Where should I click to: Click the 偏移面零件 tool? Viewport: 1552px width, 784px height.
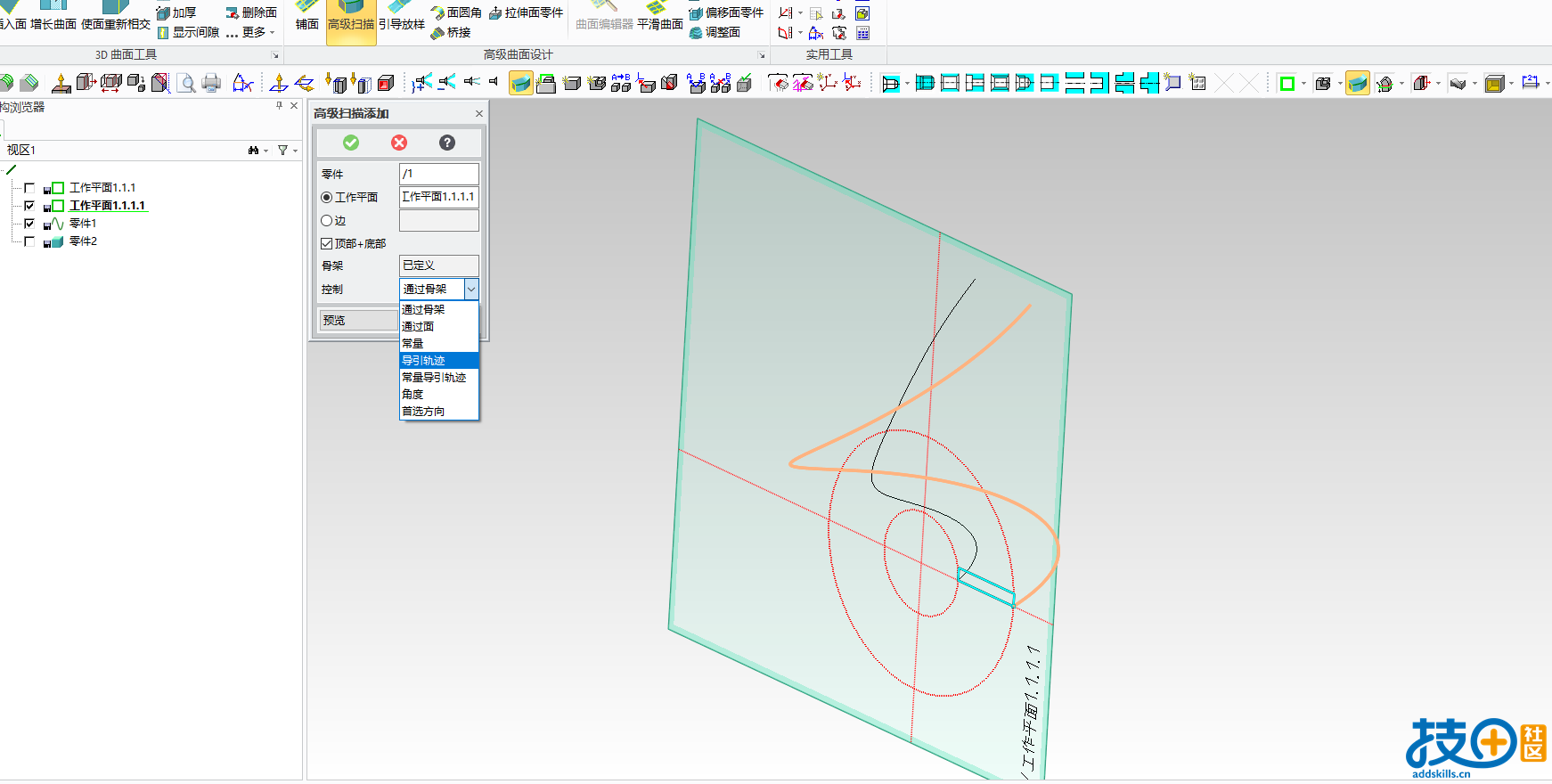726,12
